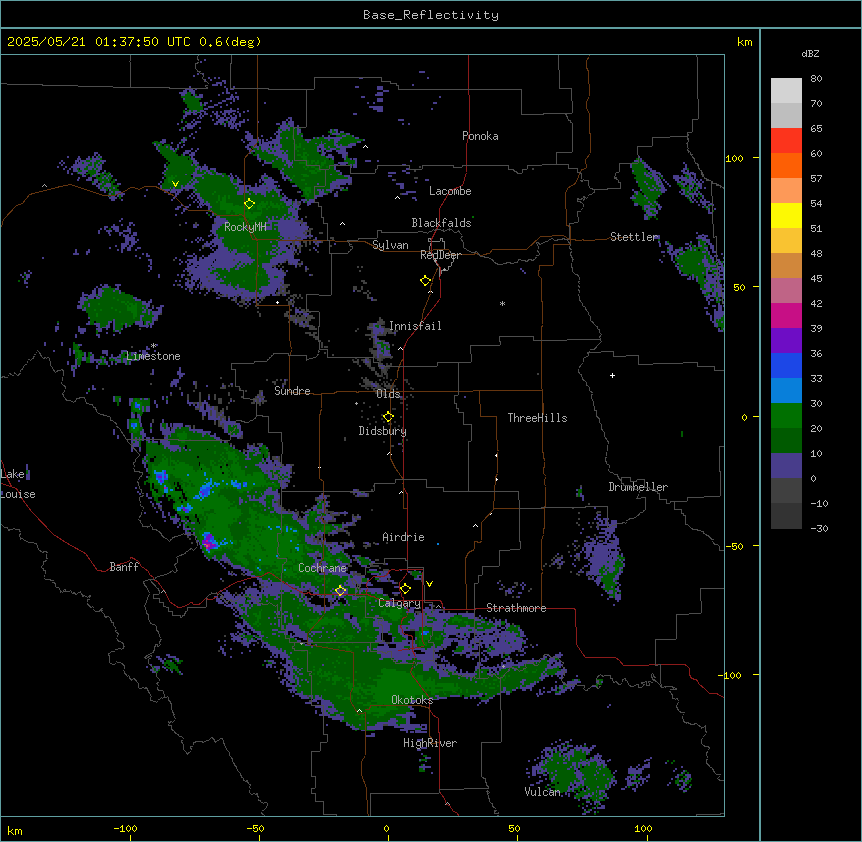Click the Innisfail label
This screenshot has height=842, width=862.
click(x=415, y=326)
